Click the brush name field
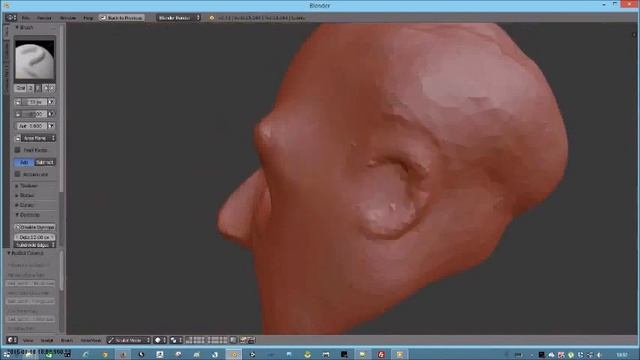Viewport: 640px width, 360px height. pos(20,88)
